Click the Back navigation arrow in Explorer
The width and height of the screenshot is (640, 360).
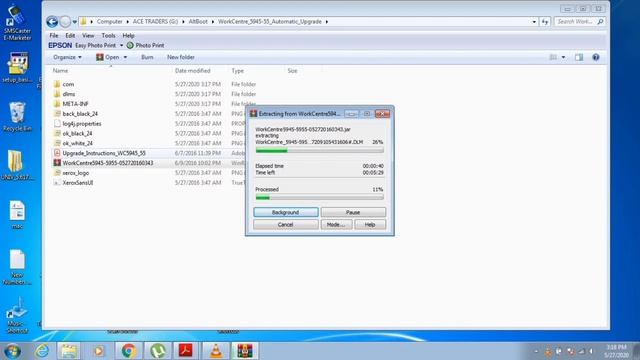point(52,22)
